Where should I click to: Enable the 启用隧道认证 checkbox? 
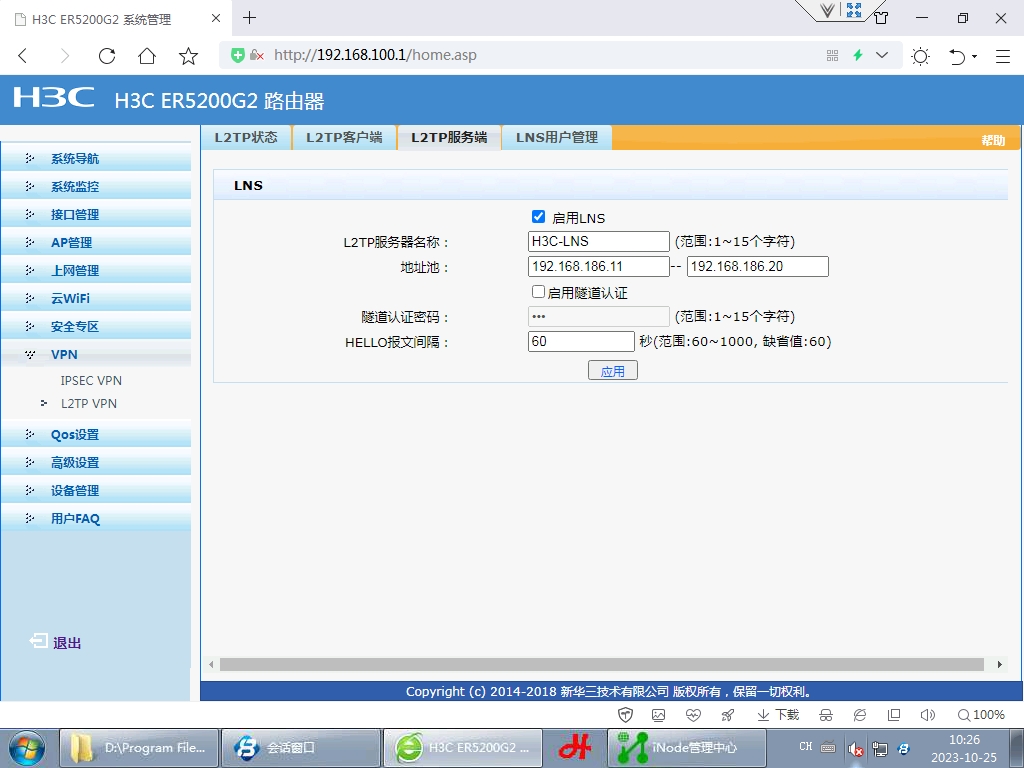click(x=538, y=291)
